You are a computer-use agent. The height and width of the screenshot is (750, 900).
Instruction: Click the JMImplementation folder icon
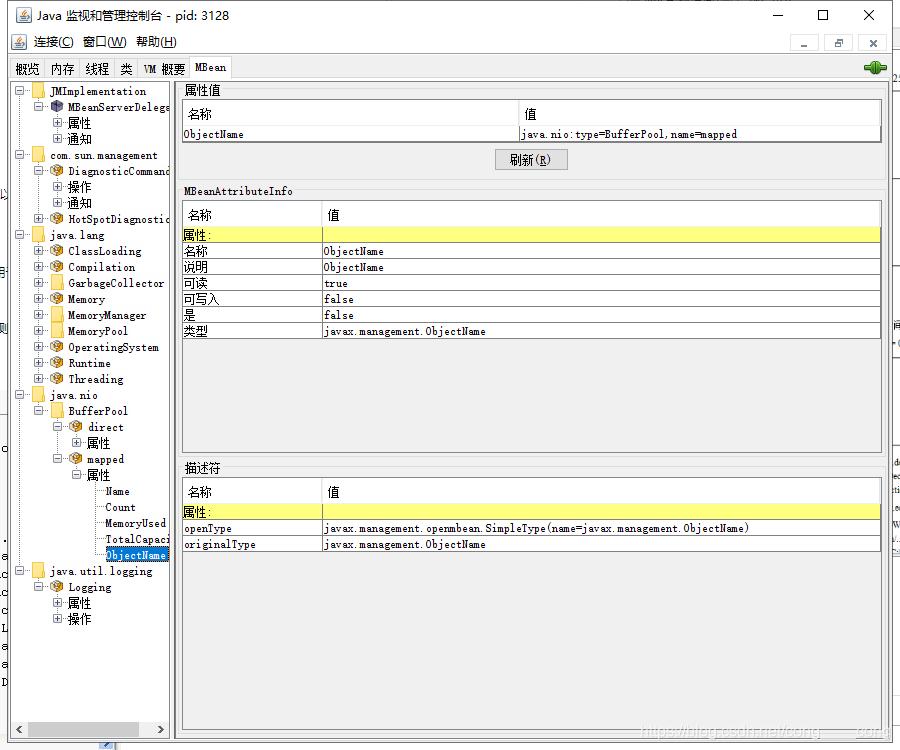pos(39,91)
